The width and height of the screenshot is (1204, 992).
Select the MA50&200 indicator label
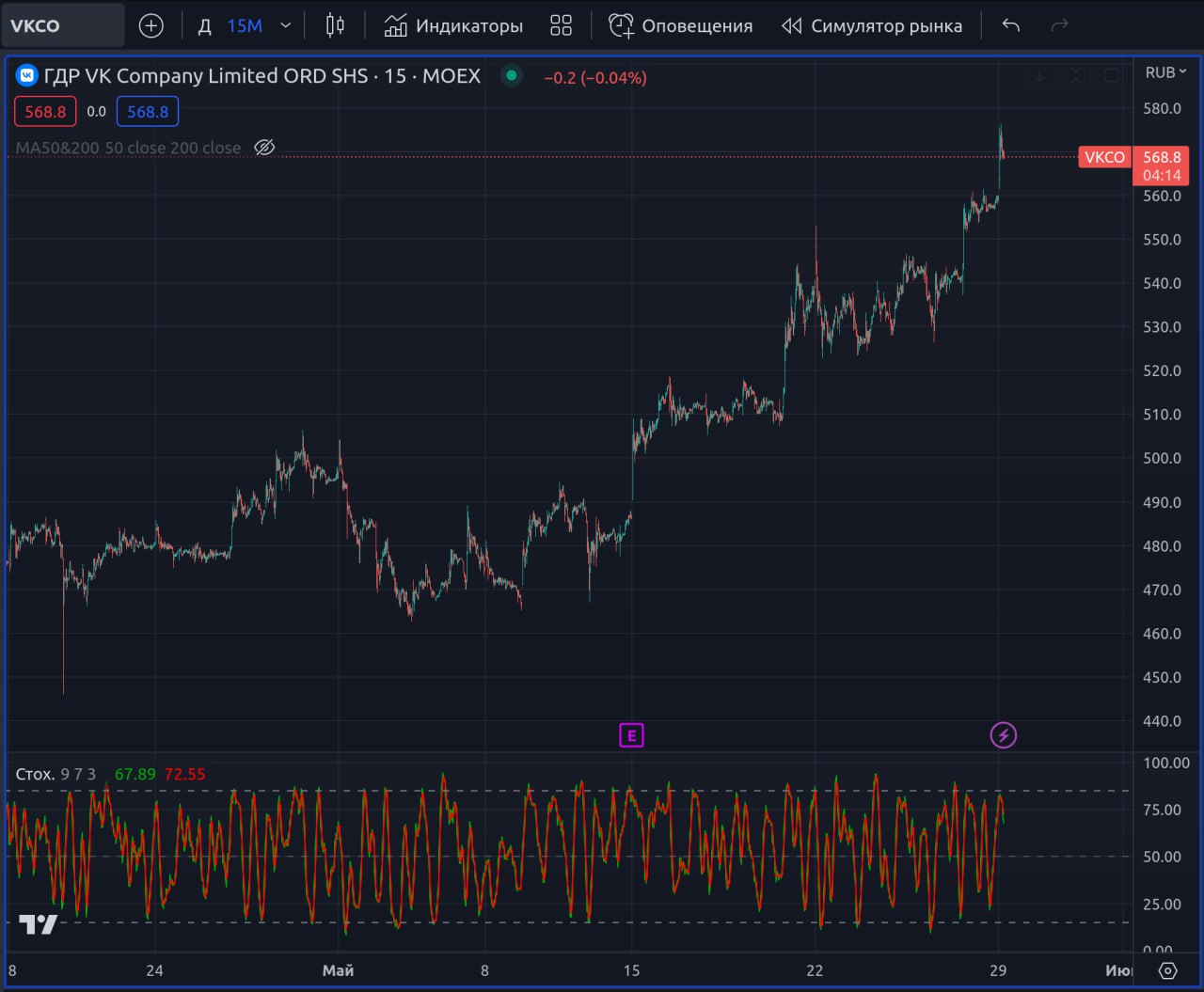tap(128, 148)
